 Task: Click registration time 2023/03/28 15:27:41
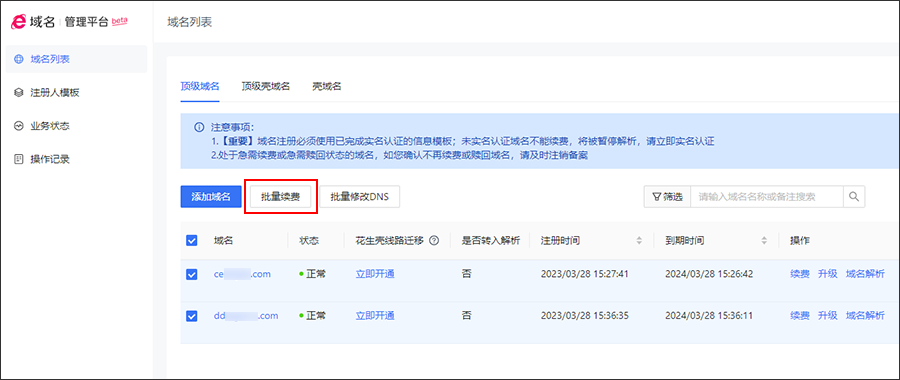click(x=584, y=274)
